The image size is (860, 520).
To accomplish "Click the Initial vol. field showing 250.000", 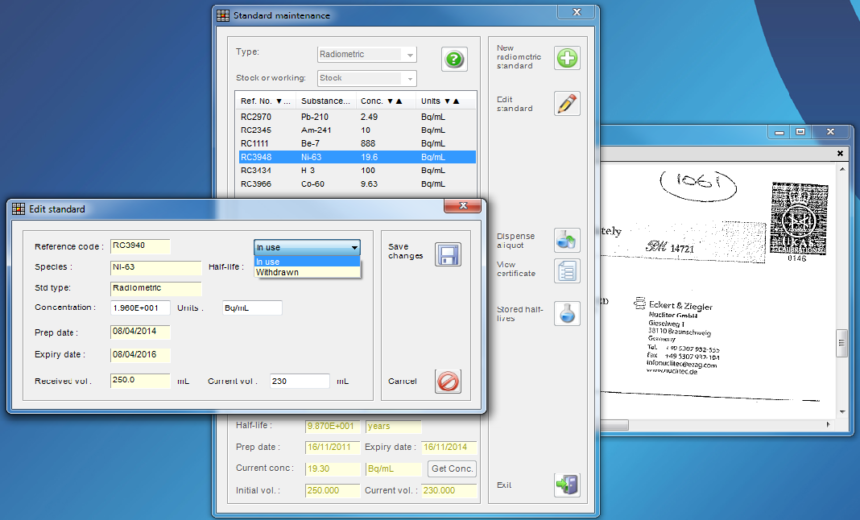I will click(x=332, y=490).
